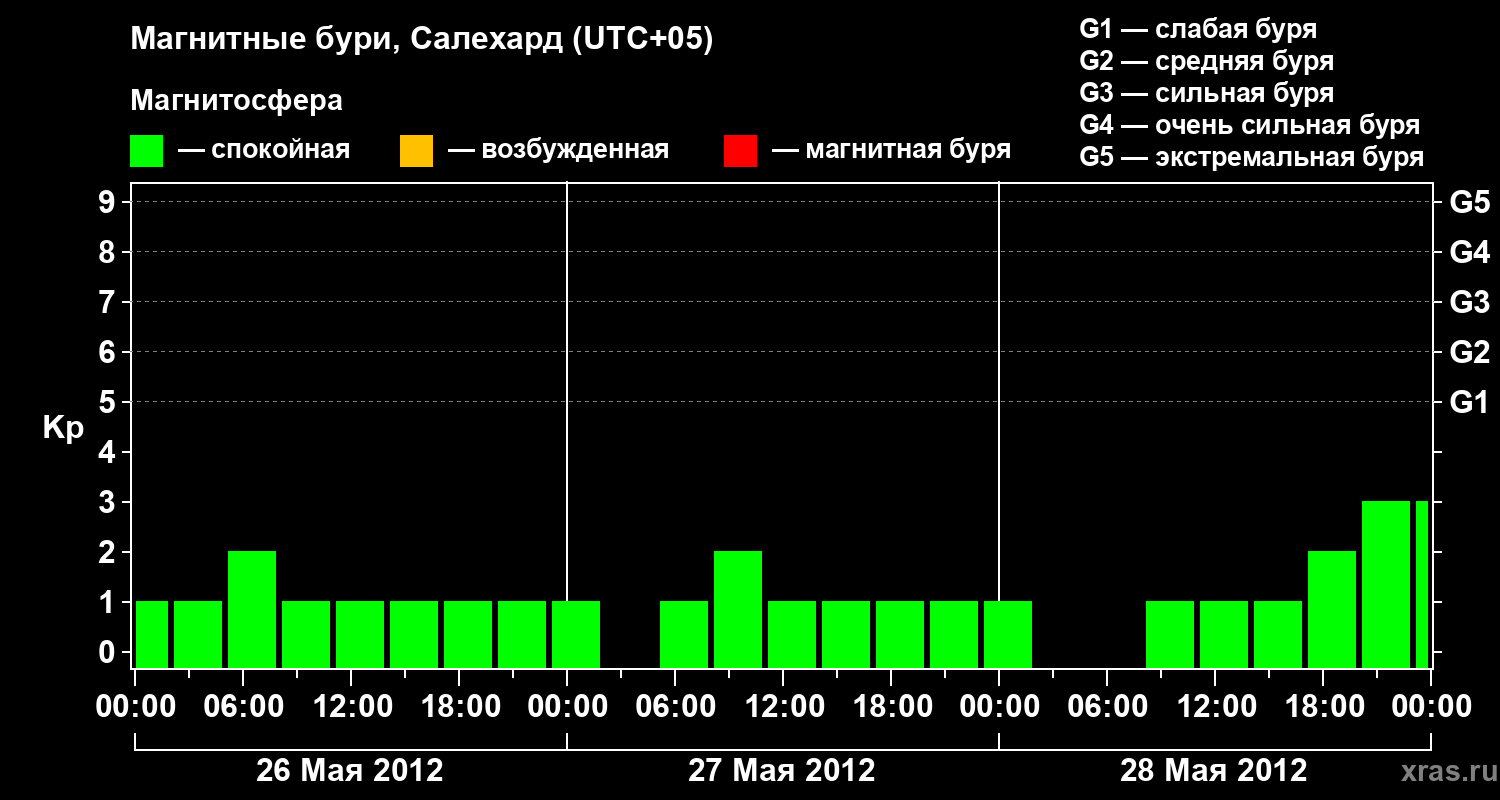Click the 'G1' label on the right axis

click(x=1469, y=402)
